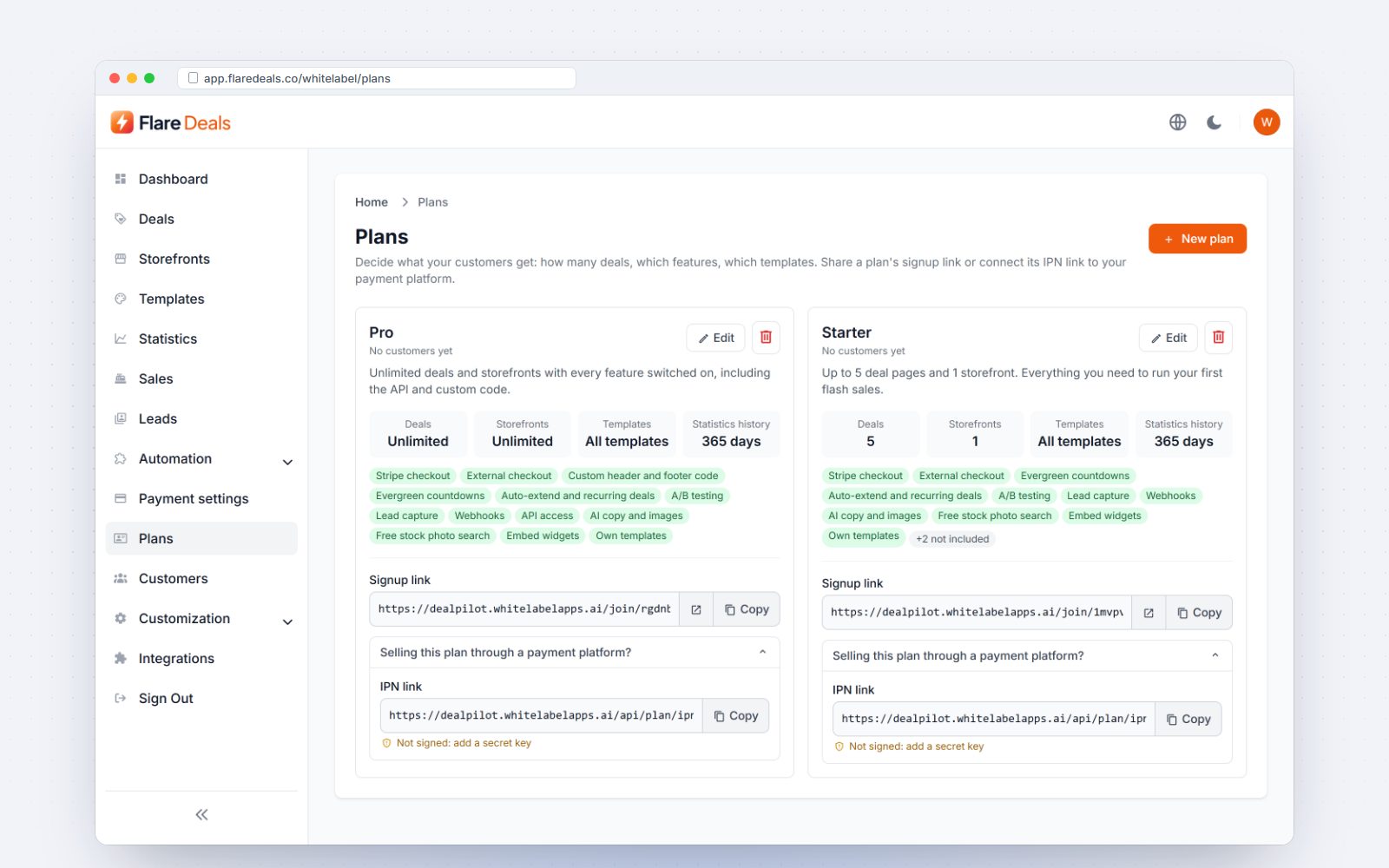Click 'Custom header and footer code' tag
The width and height of the screenshot is (1389, 868).
coord(643,476)
